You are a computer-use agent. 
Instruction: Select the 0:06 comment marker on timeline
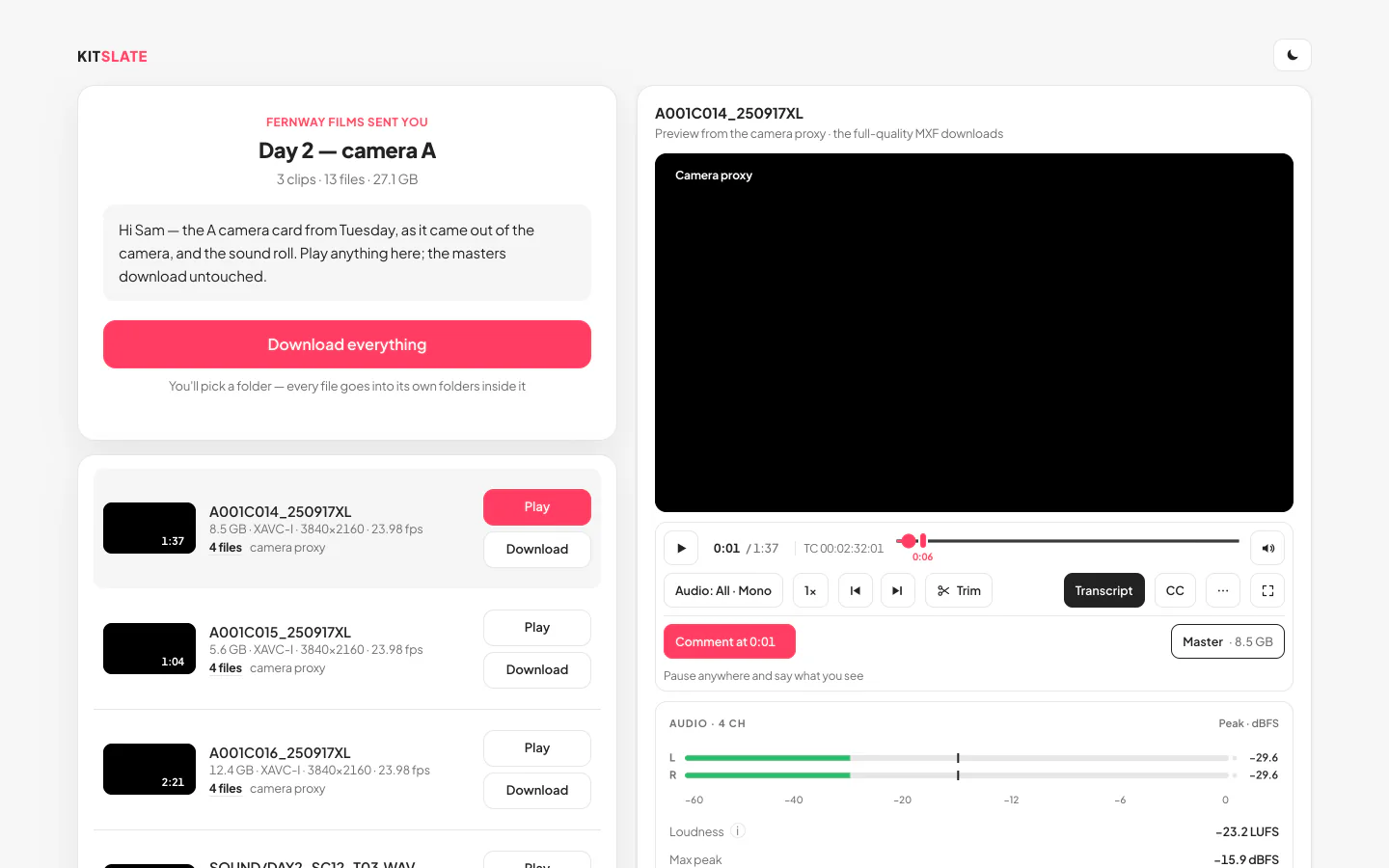tap(923, 541)
